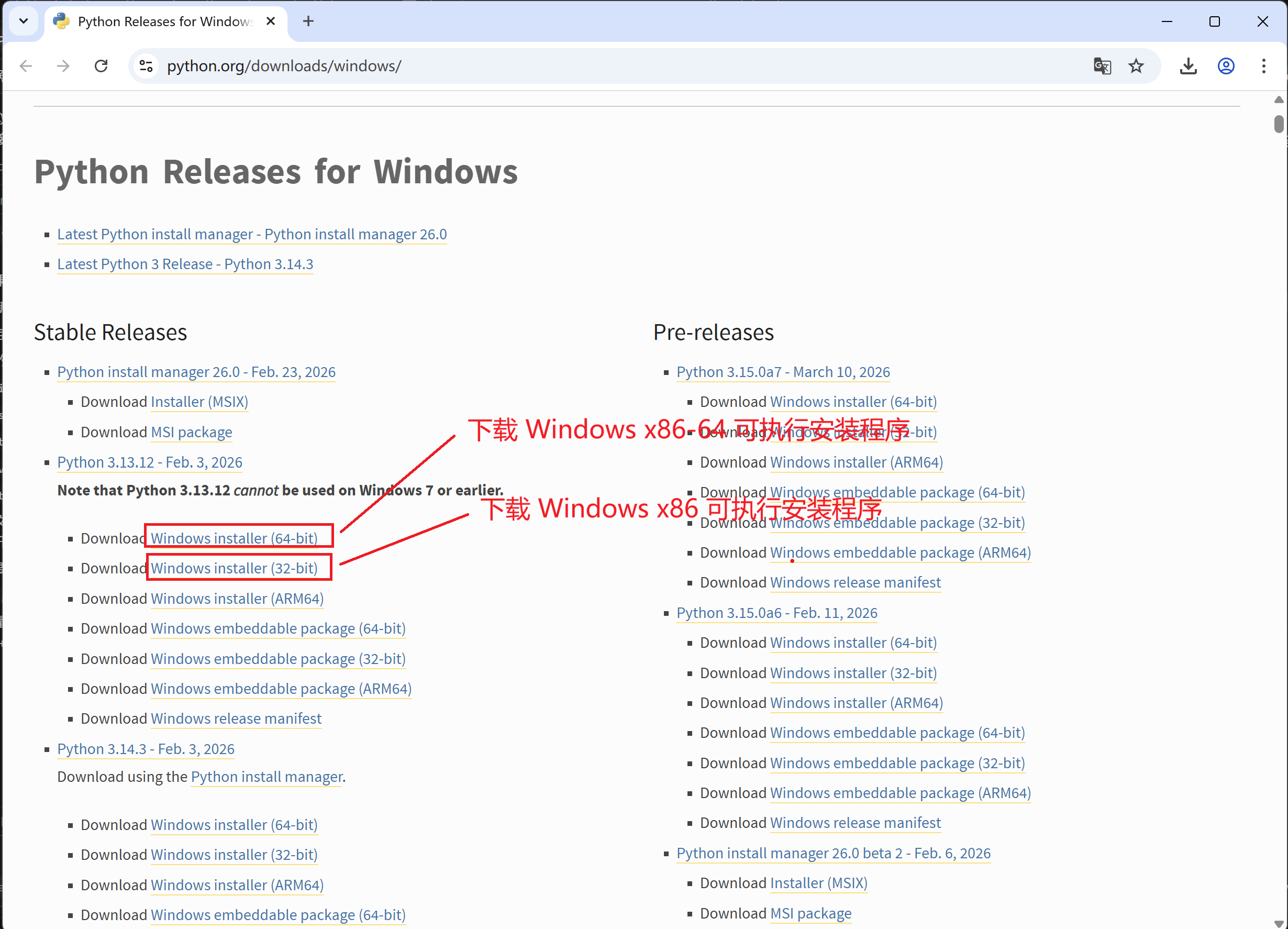The image size is (1288, 929).
Task: Click the browser back arrow
Action: (26, 67)
